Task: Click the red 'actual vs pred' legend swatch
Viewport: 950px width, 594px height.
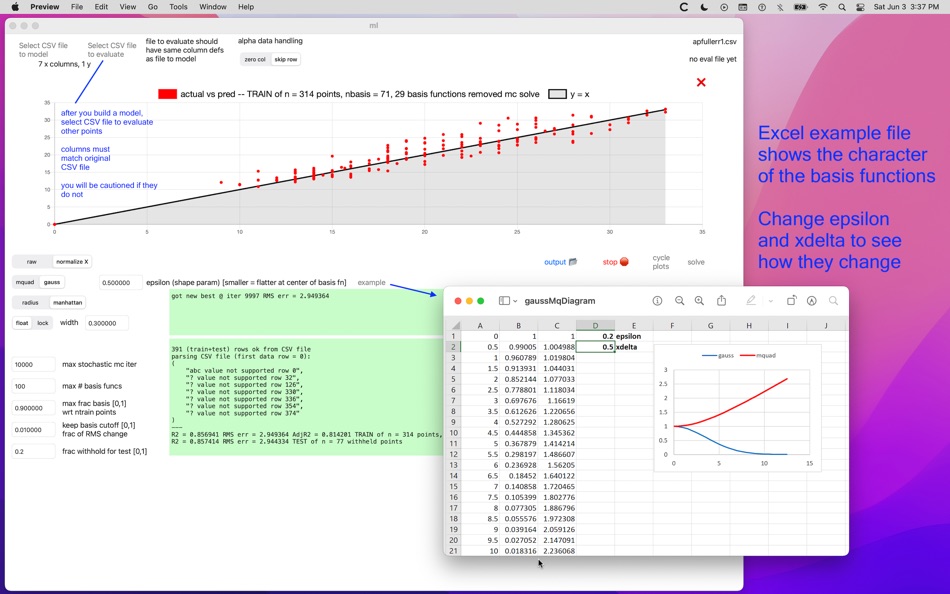Action: 167,94
